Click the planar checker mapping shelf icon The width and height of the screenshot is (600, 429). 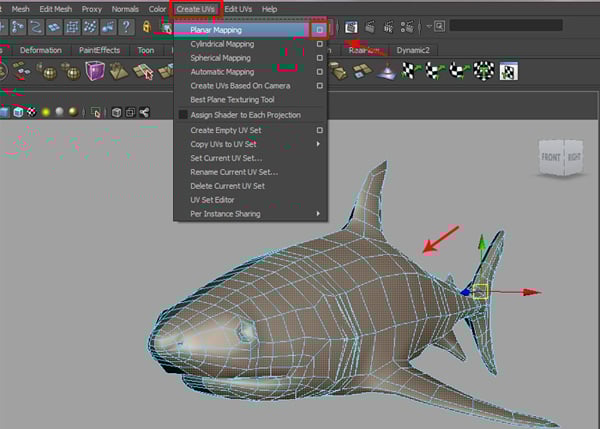(x=410, y=71)
